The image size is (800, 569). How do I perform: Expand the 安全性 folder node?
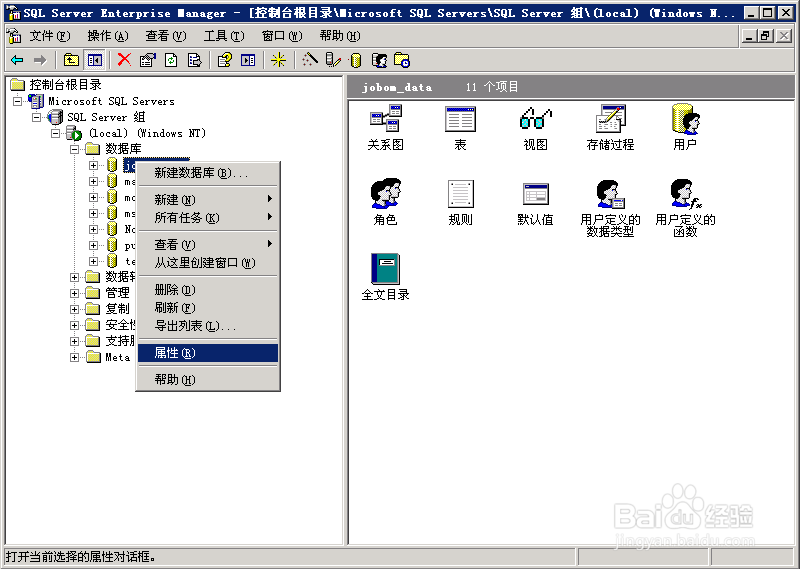(74, 325)
